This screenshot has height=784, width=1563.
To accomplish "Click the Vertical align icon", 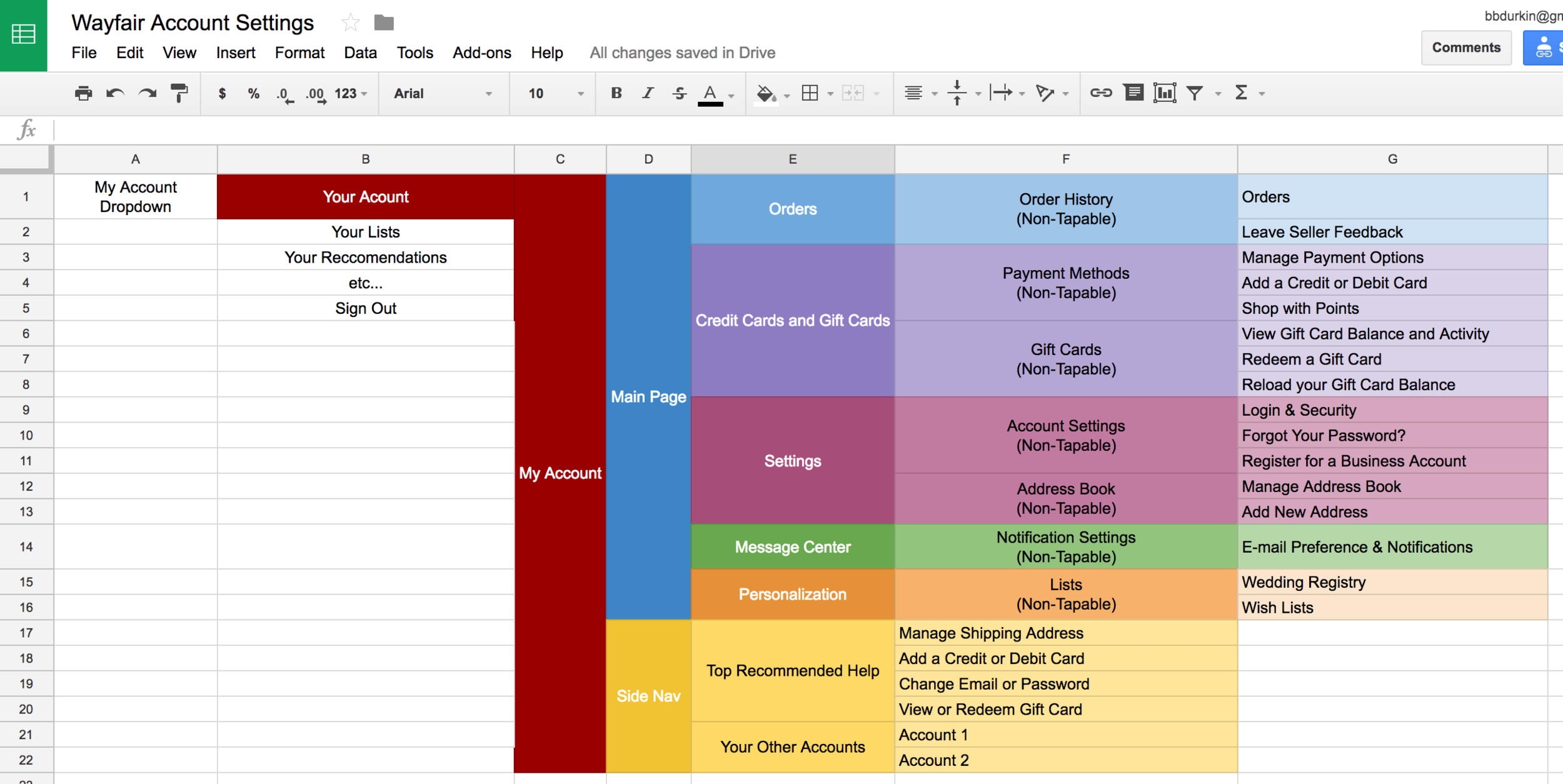I will click(x=957, y=93).
